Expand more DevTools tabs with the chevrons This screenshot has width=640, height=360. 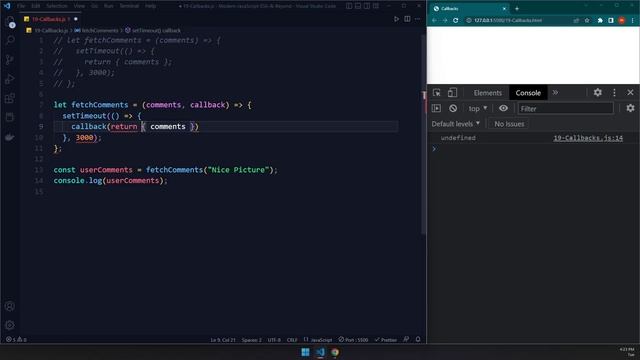(556, 93)
